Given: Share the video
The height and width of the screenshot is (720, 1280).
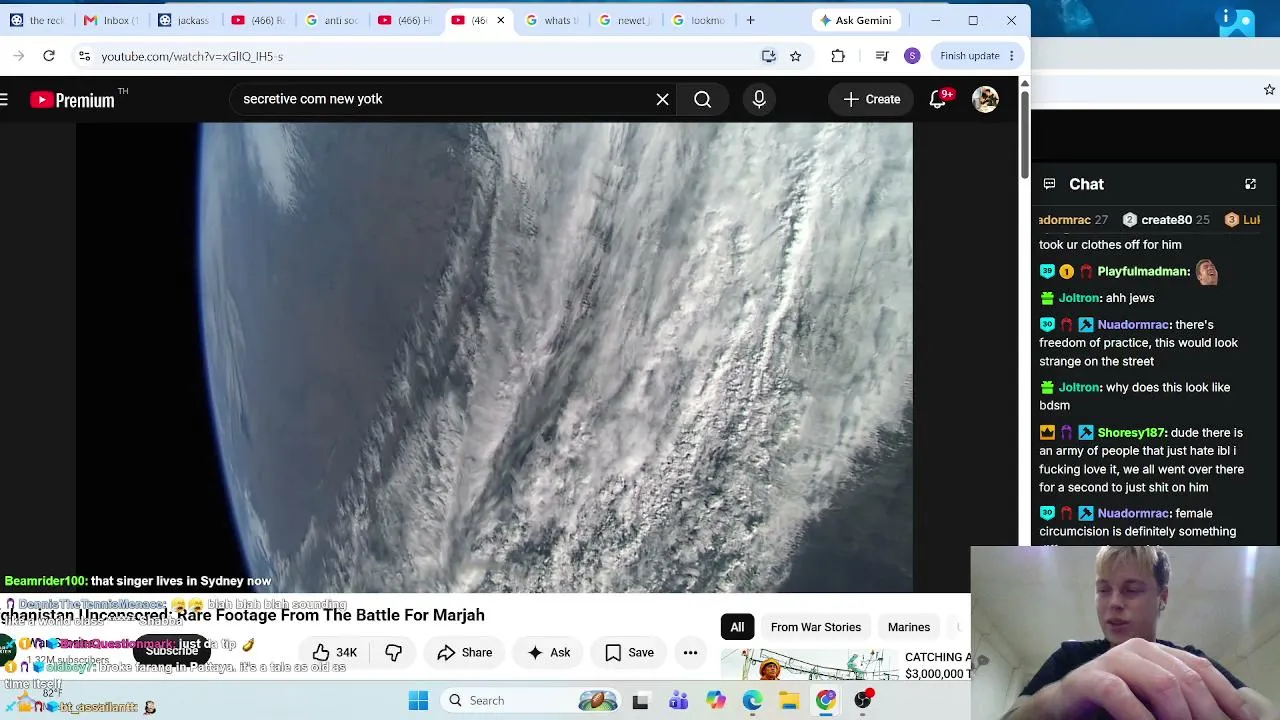Looking at the screenshot, I should 465,653.
